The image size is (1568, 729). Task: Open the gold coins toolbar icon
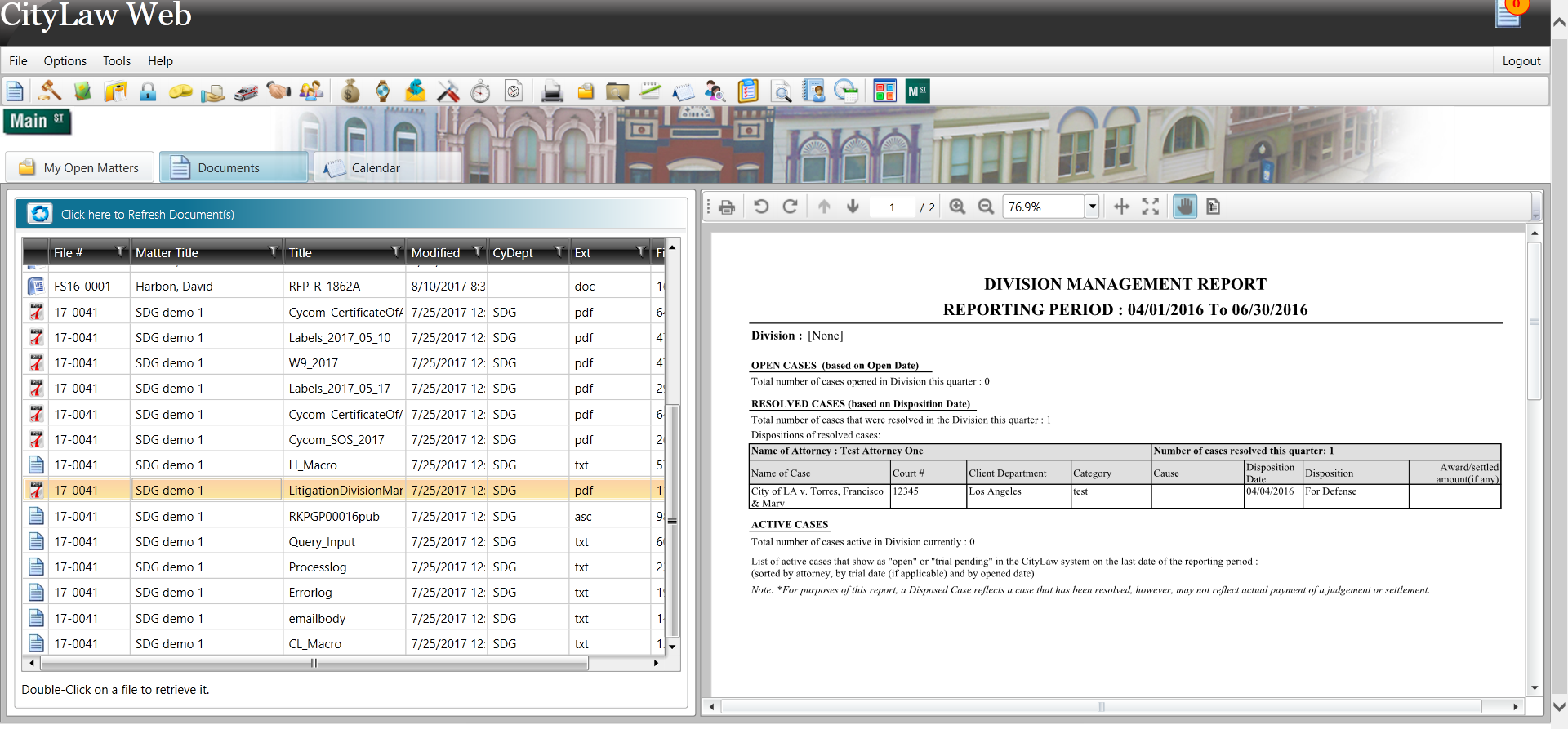(180, 91)
